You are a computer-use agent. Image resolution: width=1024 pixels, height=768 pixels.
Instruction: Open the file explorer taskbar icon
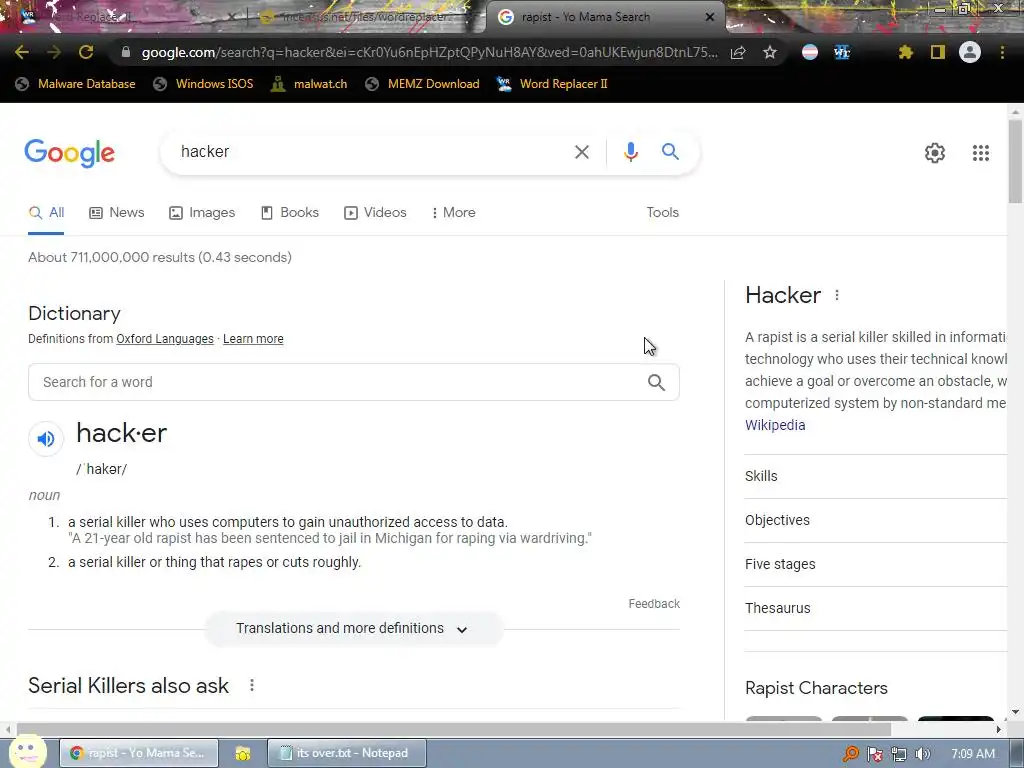click(243, 753)
